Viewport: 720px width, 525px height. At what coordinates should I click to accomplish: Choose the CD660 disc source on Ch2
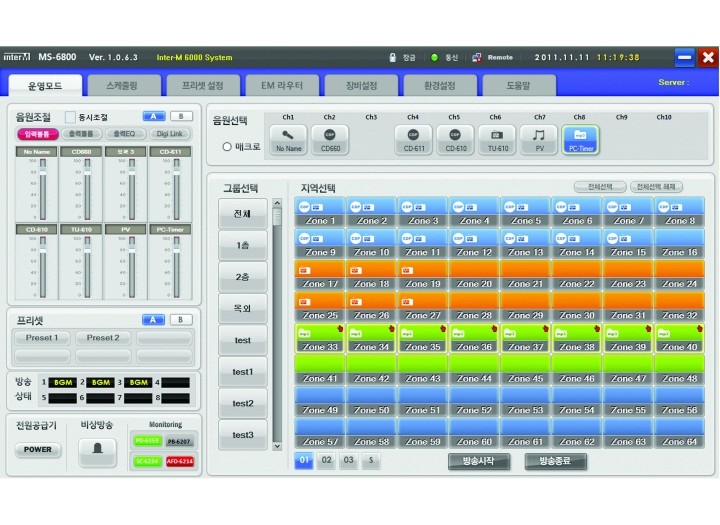(x=330, y=139)
